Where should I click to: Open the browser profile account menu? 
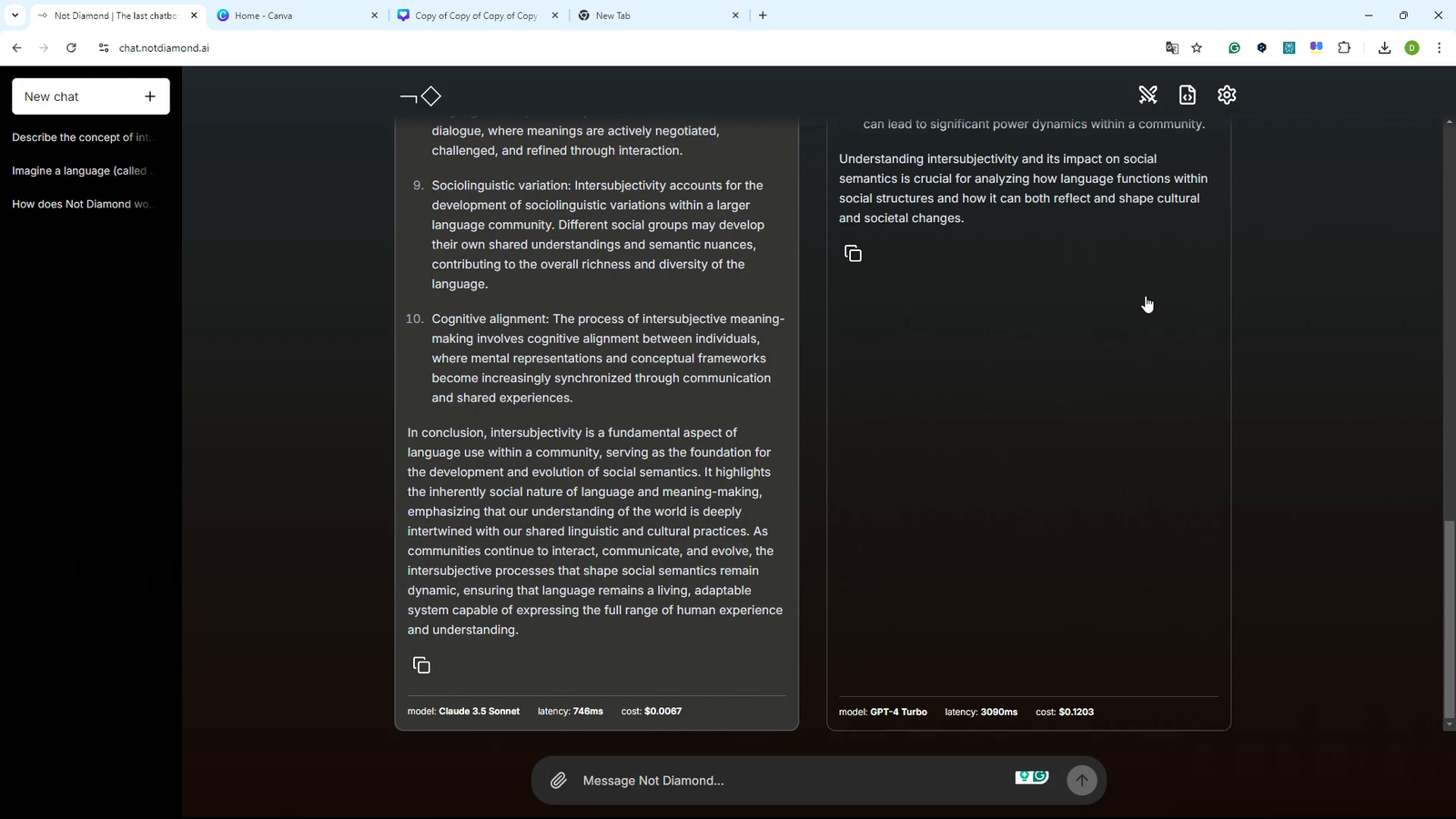[1411, 47]
